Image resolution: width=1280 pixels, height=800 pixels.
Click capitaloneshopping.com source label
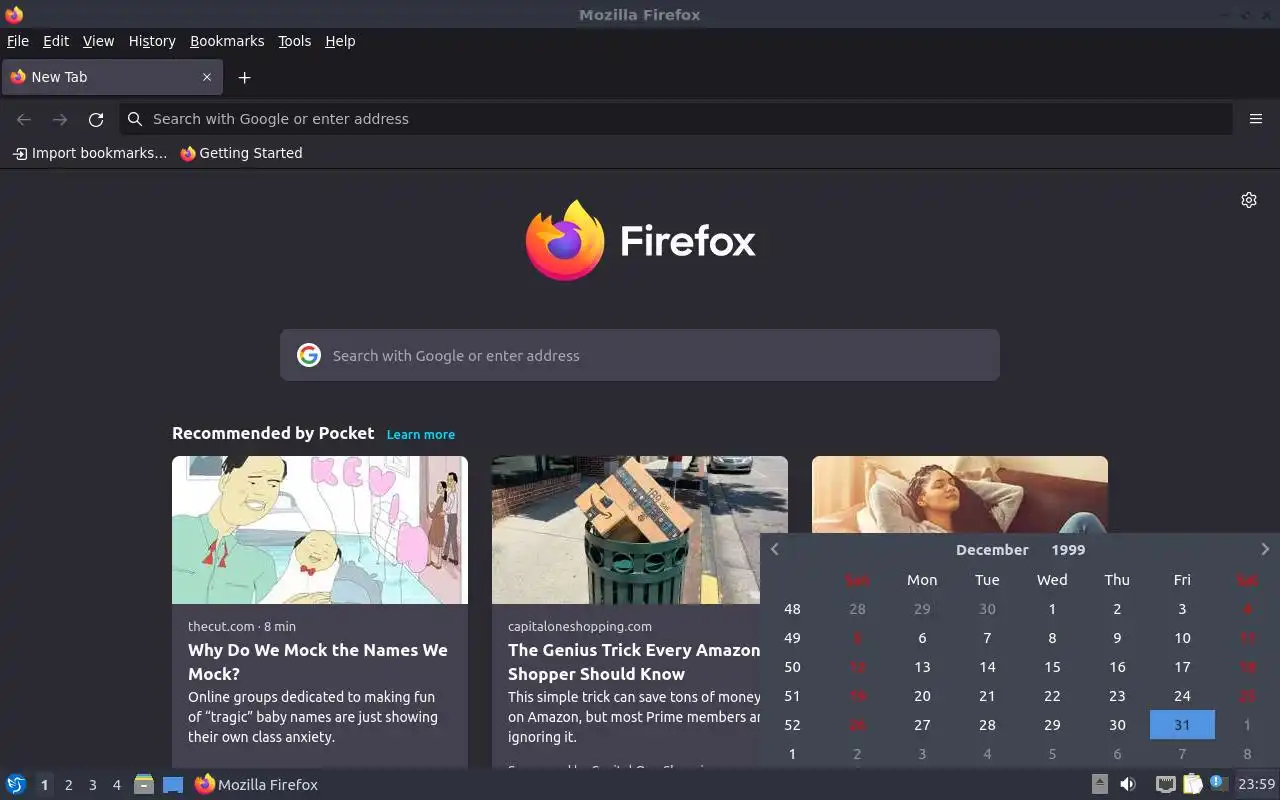[x=580, y=627]
